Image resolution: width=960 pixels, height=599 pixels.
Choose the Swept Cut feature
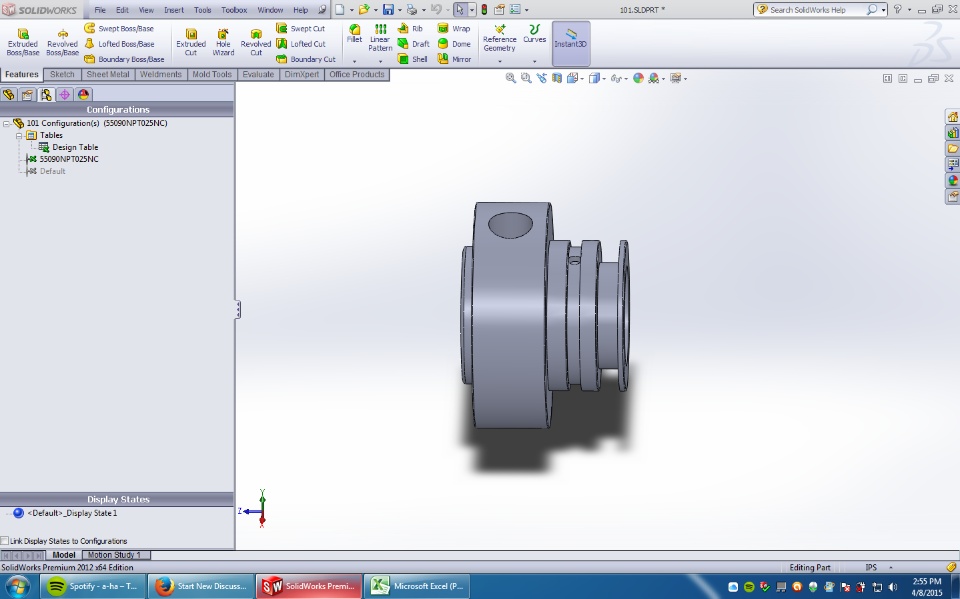tap(301, 28)
